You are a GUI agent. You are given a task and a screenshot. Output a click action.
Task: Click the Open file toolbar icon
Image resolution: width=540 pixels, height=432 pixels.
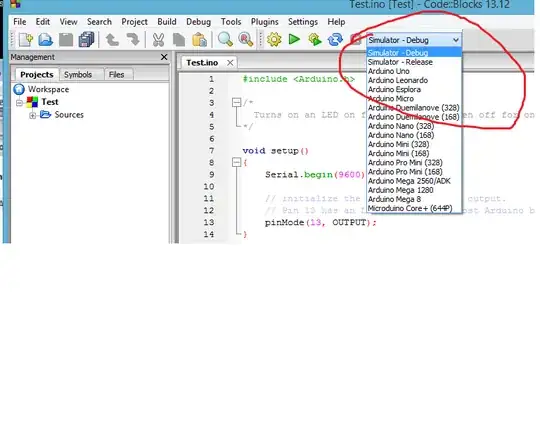[x=45, y=40]
